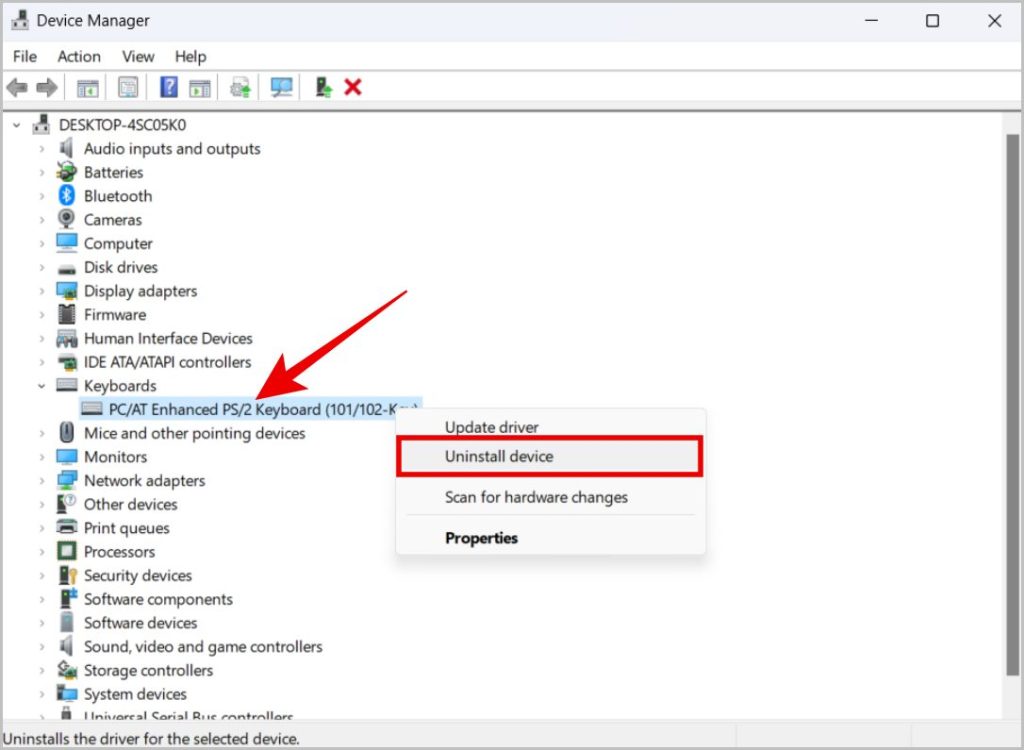Select the Software components label
The width and height of the screenshot is (1024, 750).
point(158,599)
